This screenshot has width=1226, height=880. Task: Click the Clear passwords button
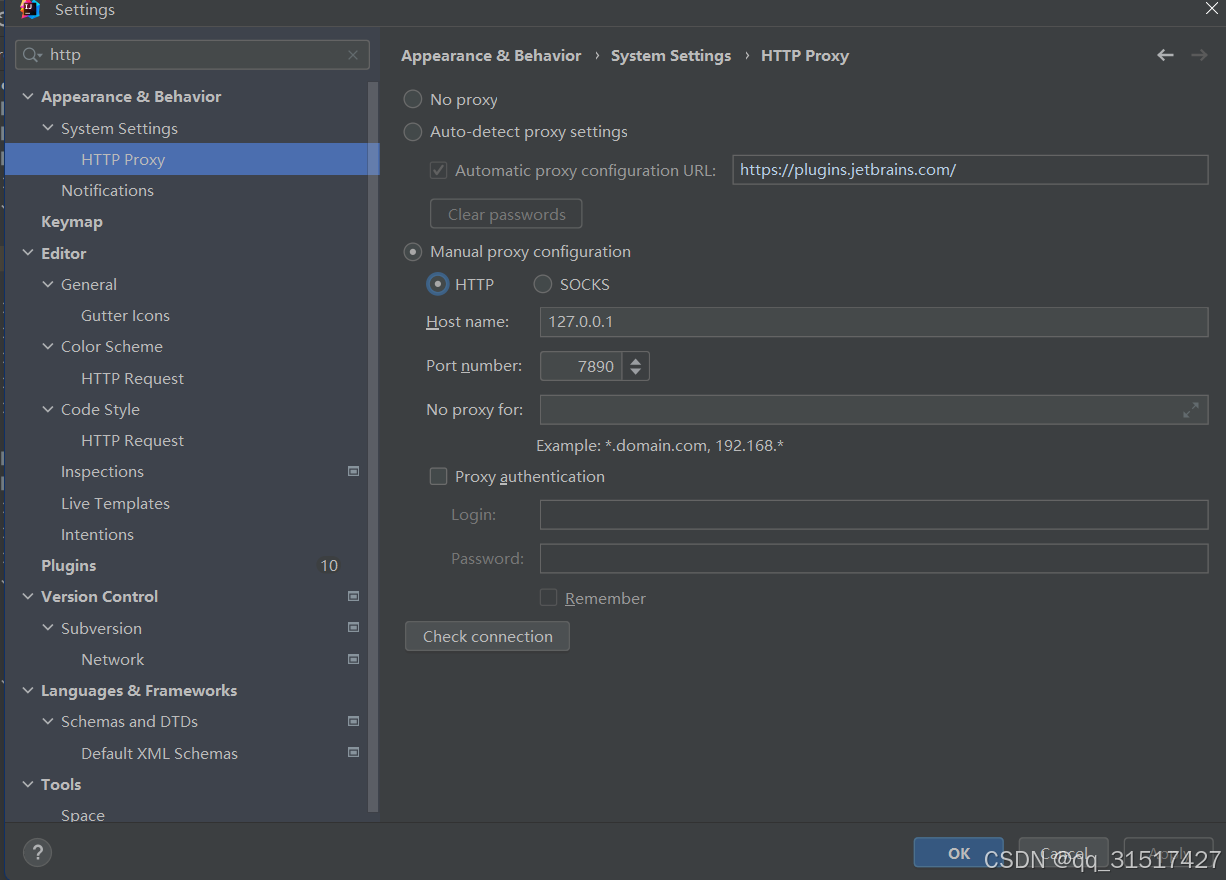tap(506, 214)
